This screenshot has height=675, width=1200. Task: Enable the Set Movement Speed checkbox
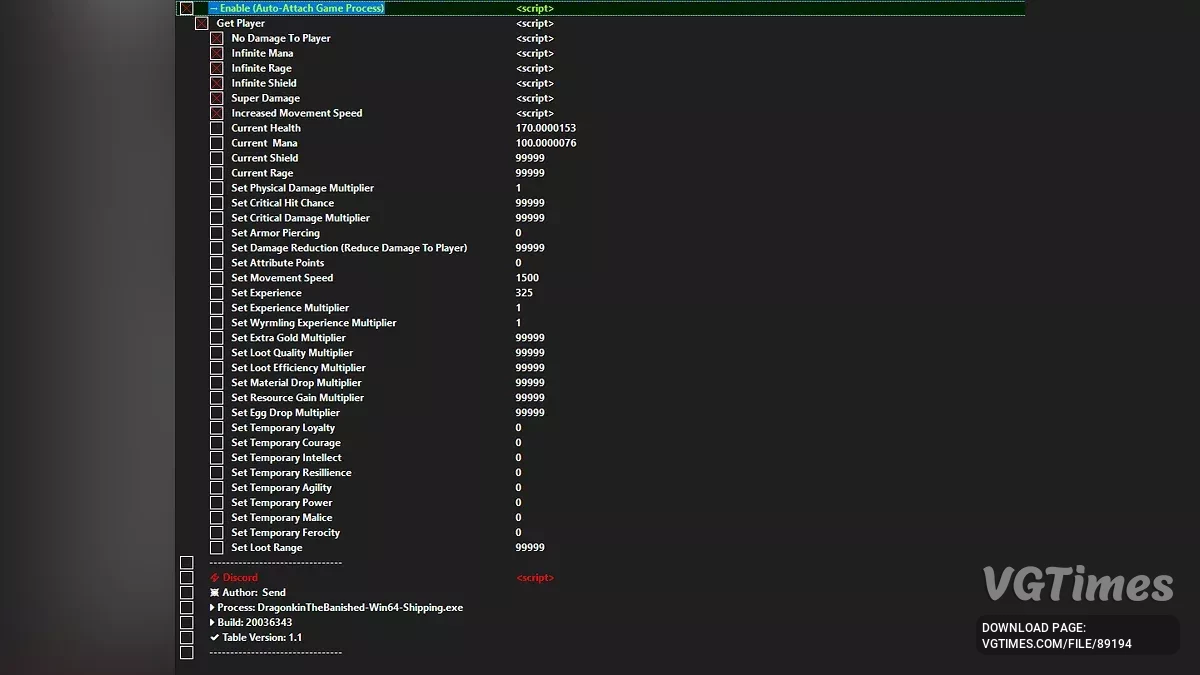tap(216, 278)
